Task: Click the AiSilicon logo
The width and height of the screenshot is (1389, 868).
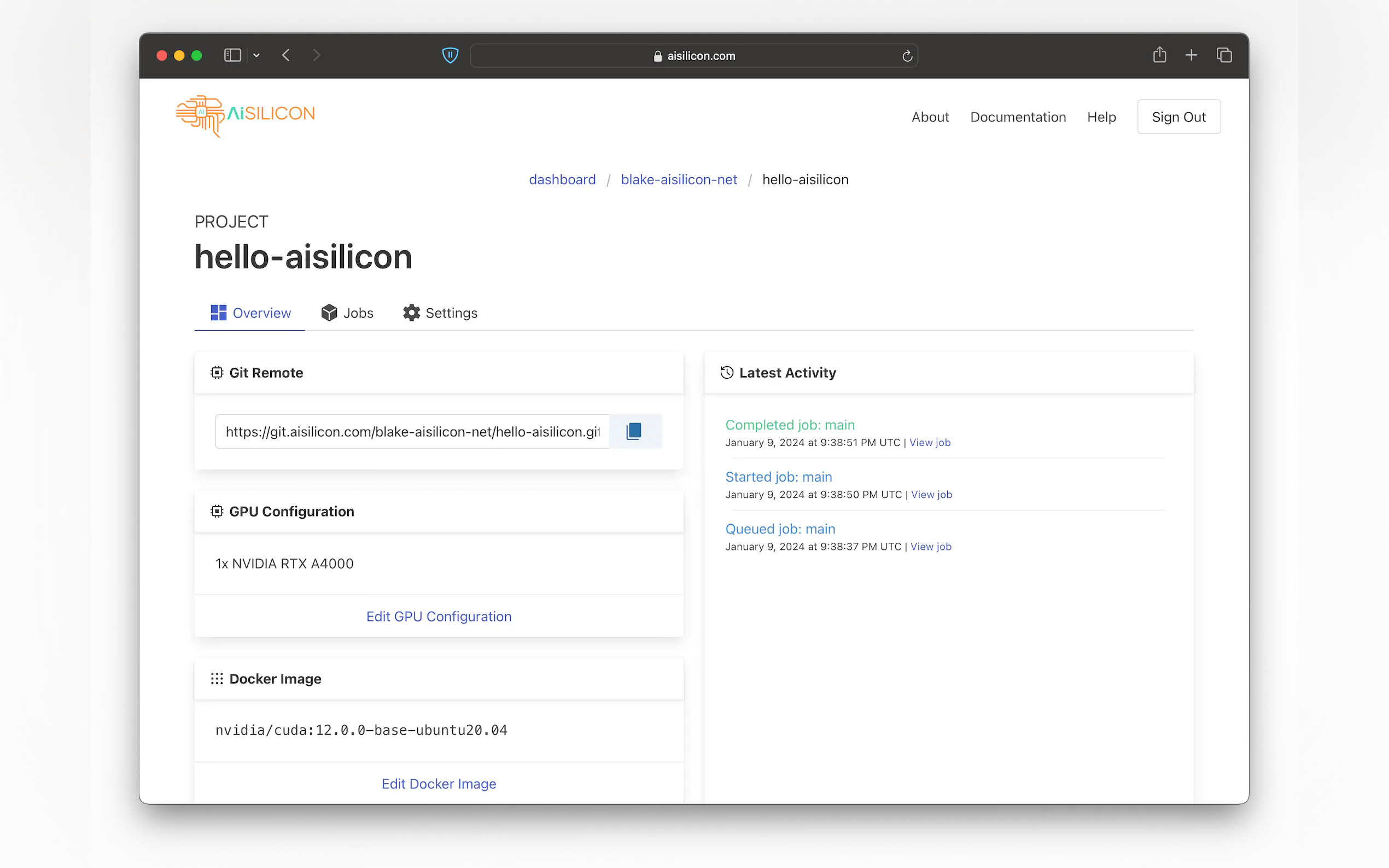Action: [245, 115]
